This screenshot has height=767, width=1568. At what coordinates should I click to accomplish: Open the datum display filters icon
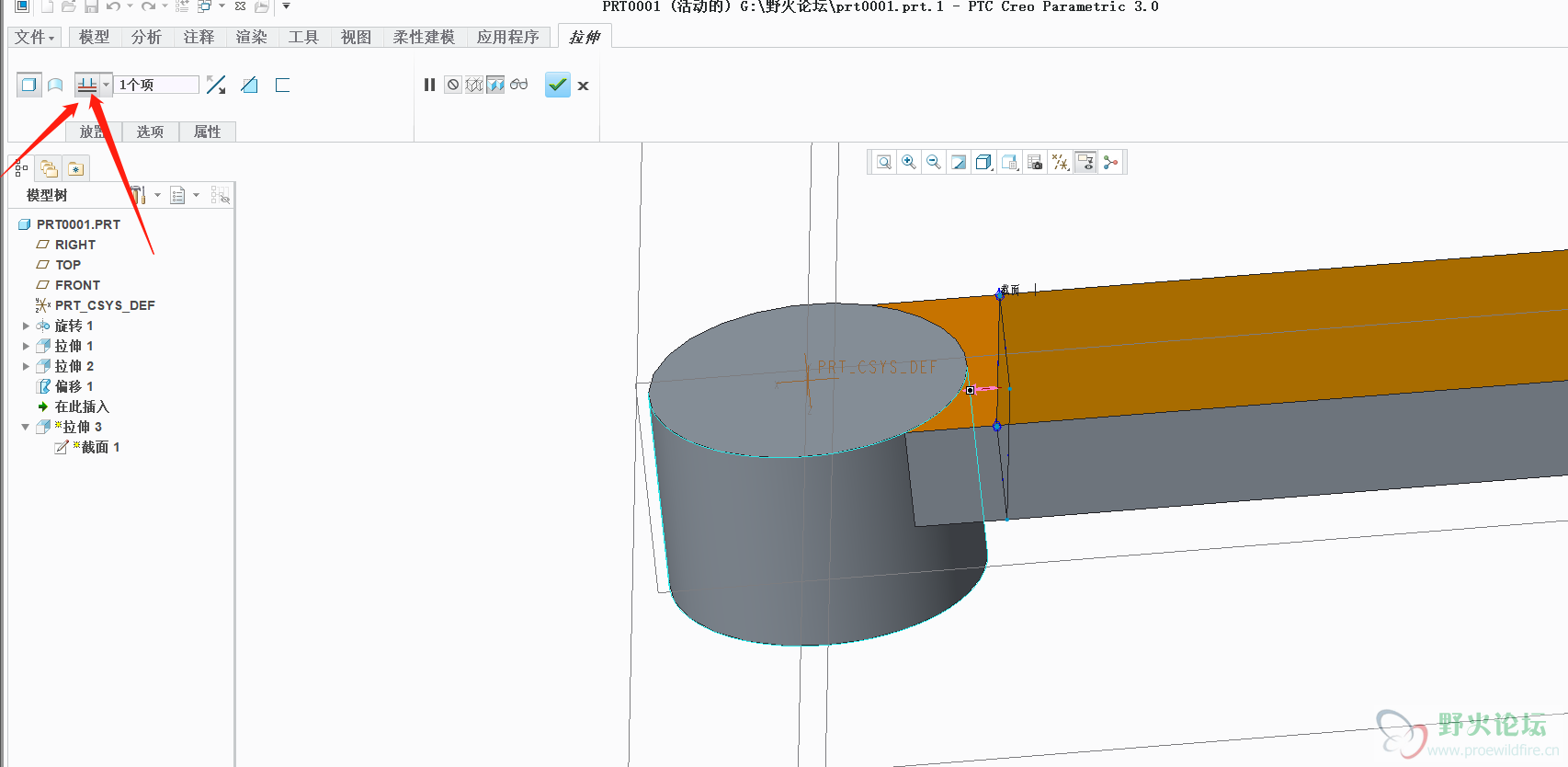point(1061,162)
